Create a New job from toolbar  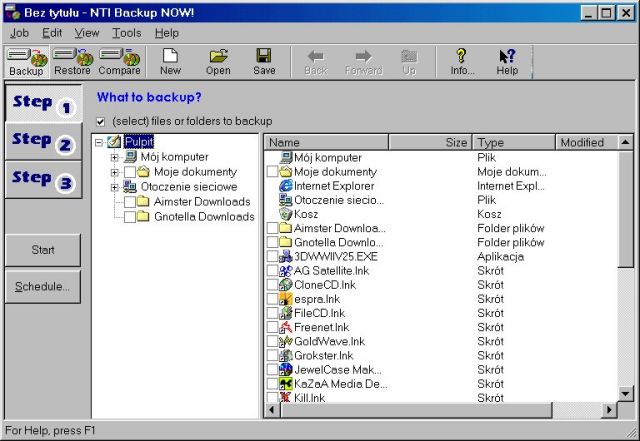click(x=170, y=62)
